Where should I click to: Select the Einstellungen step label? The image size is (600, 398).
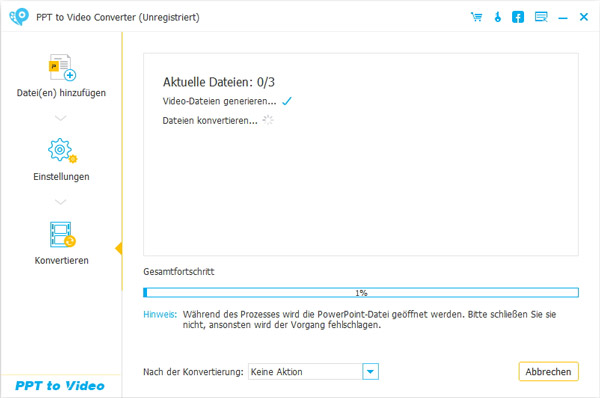61,177
